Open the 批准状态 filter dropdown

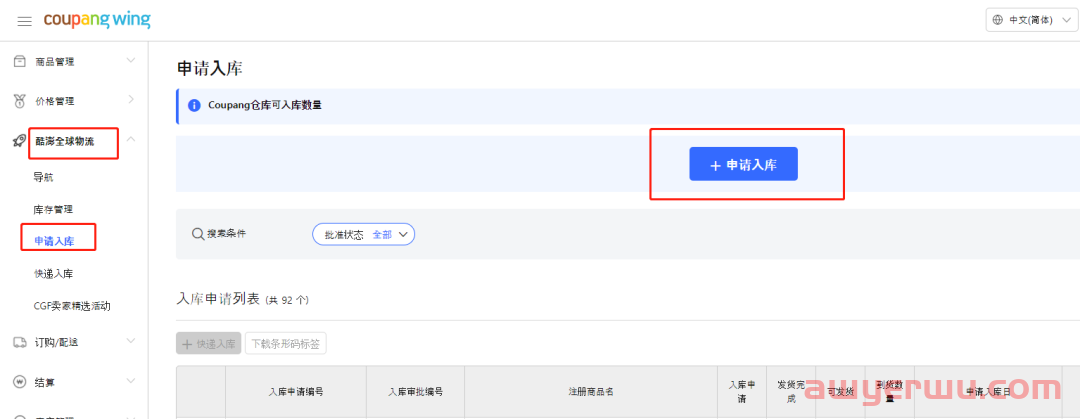click(x=363, y=234)
